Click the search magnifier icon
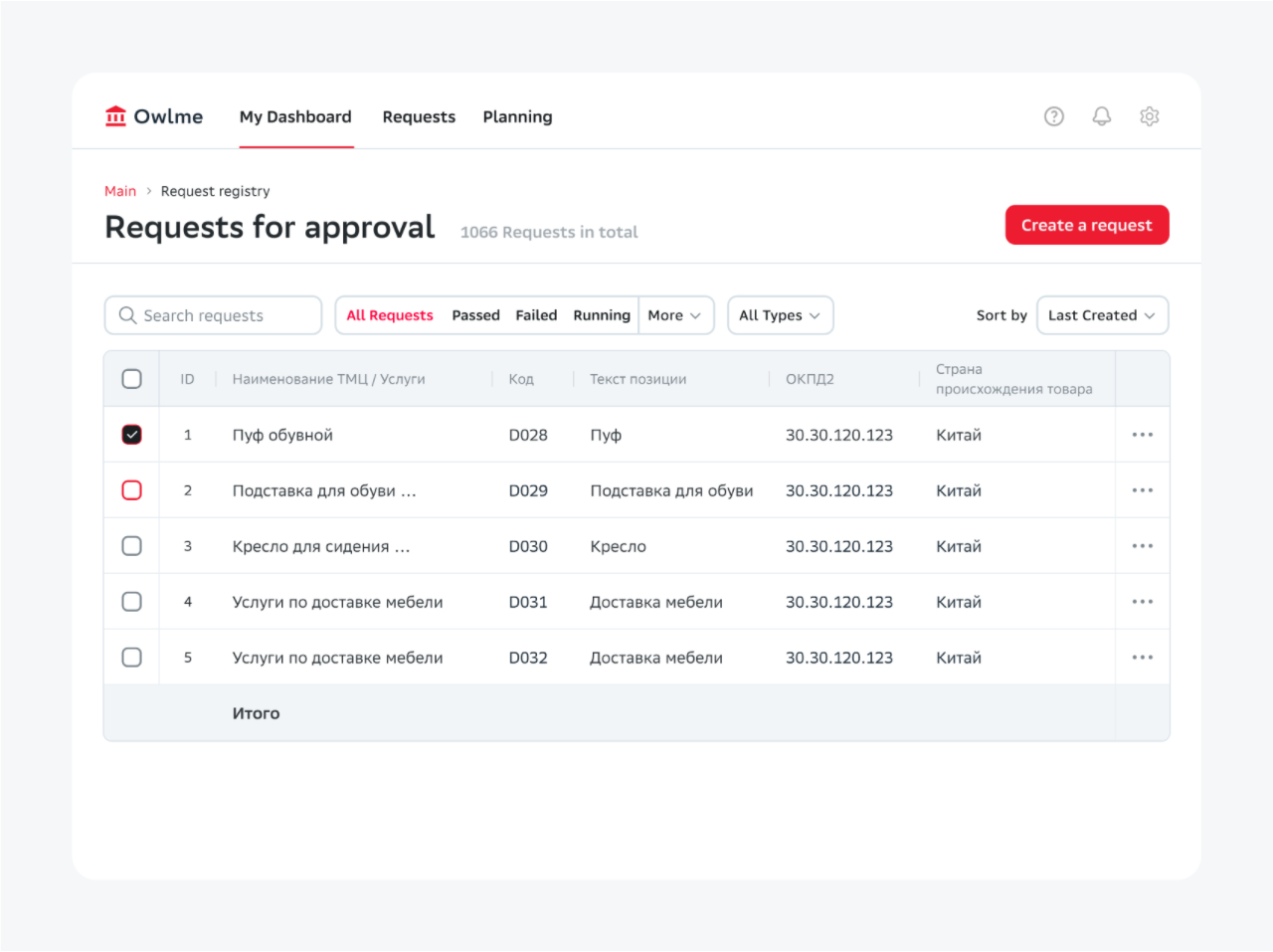Screen dimensions: 1273x952 pos(127,315)
